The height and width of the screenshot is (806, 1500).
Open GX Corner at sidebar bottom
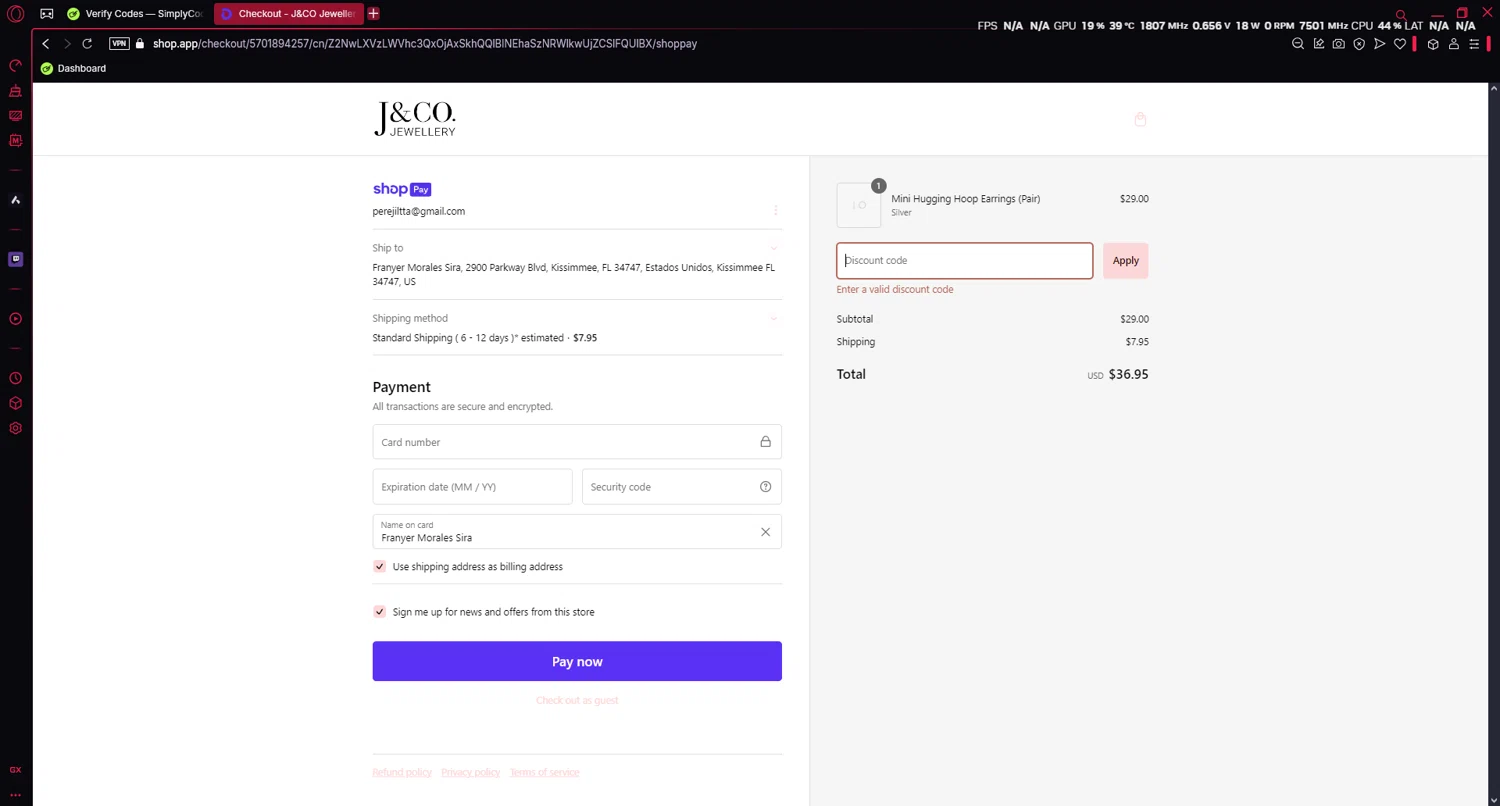coord(15,770)
